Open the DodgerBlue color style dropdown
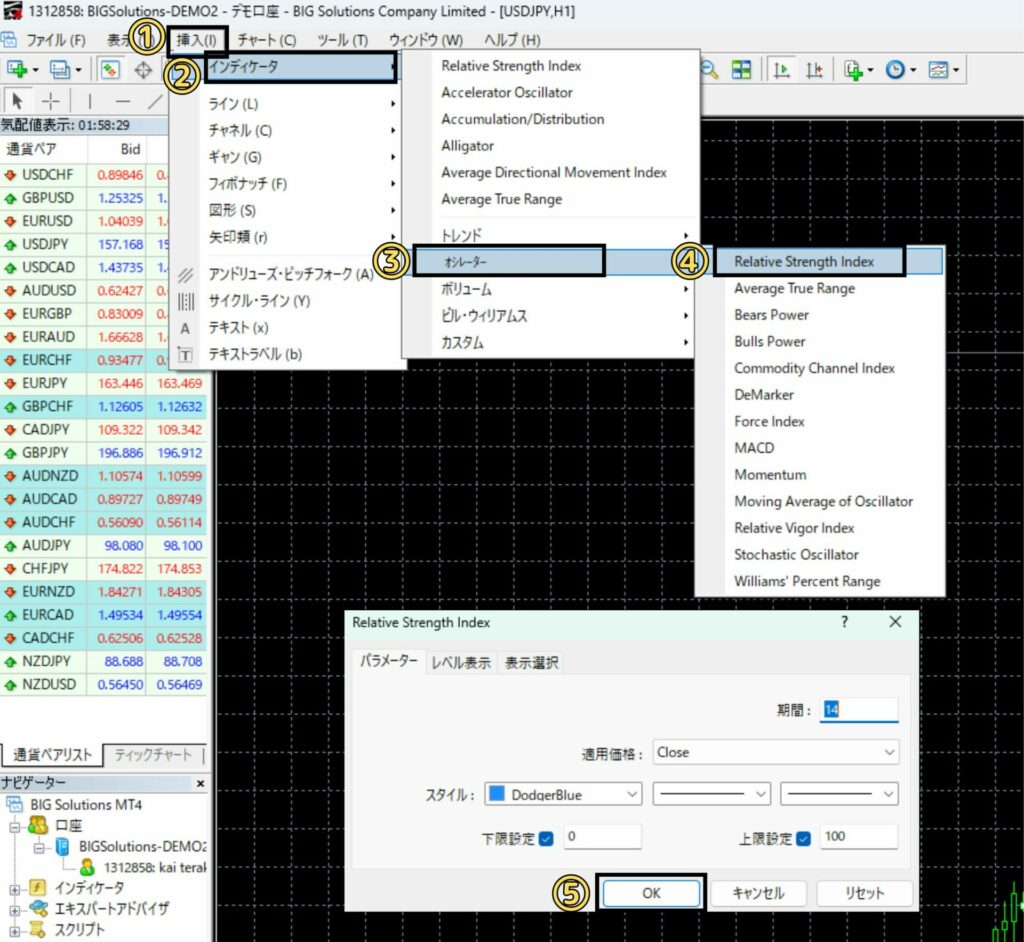1024x942 pixels. [562, 794]
